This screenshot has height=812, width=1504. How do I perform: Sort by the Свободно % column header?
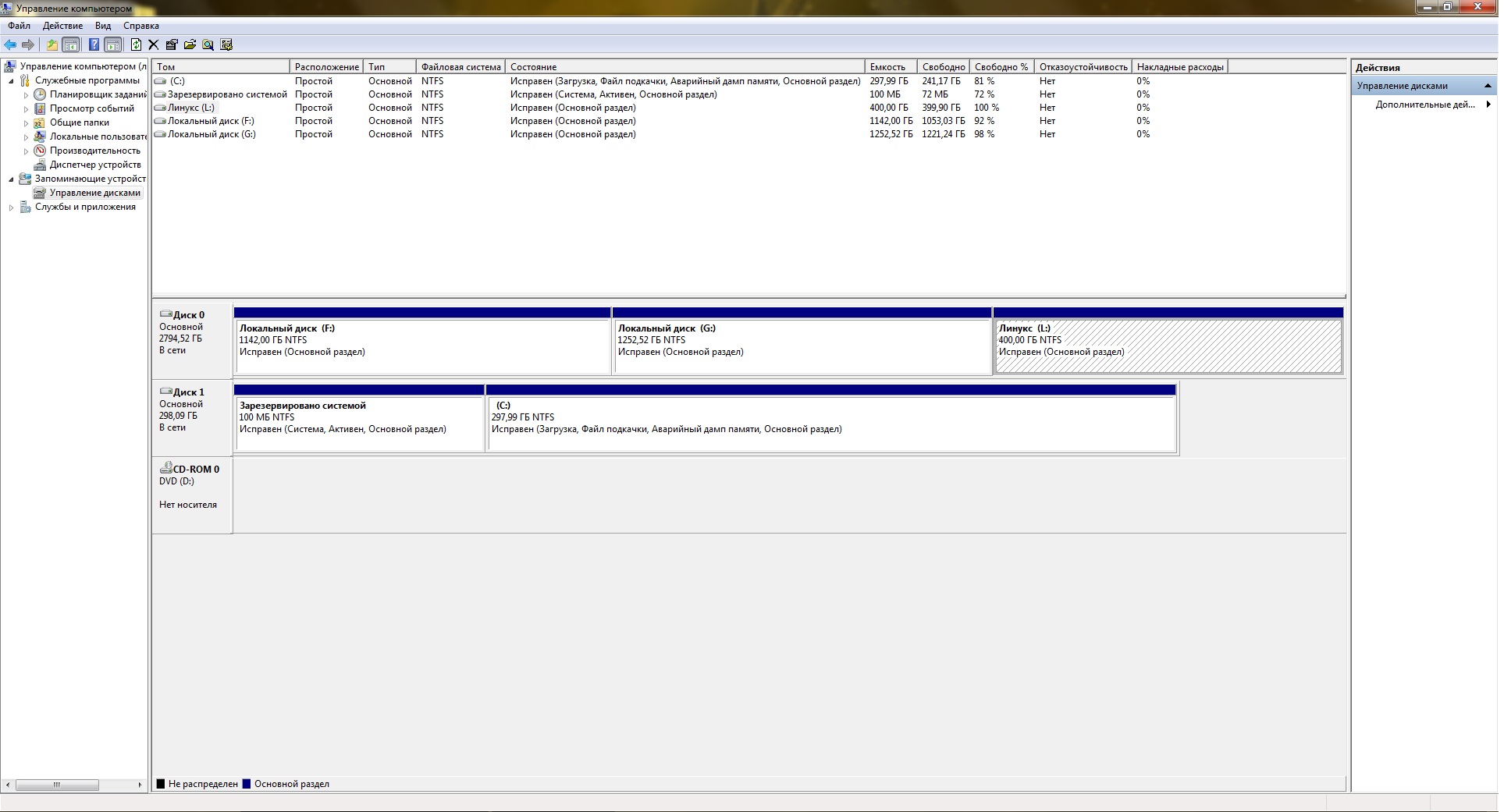[1002, 67]
